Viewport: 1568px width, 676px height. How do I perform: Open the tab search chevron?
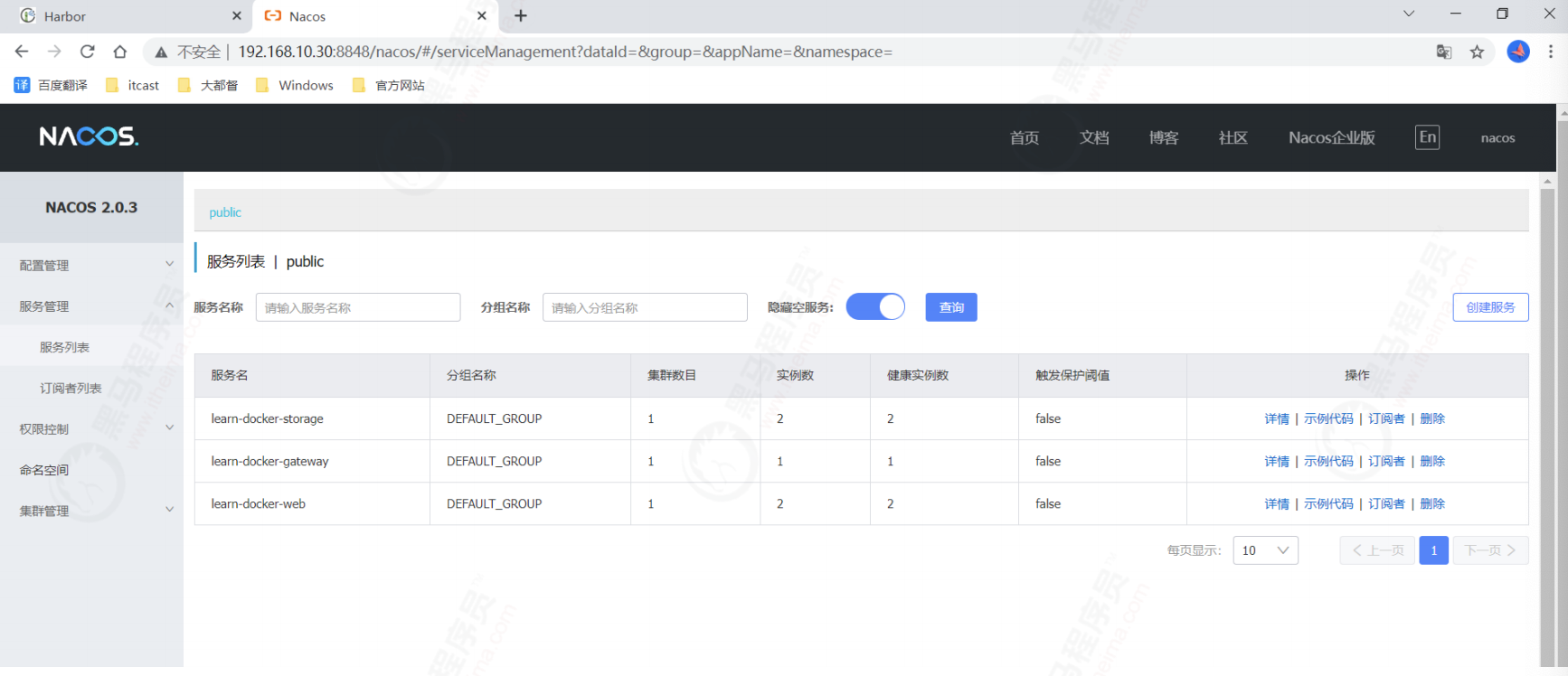[x=1408, y=14]
